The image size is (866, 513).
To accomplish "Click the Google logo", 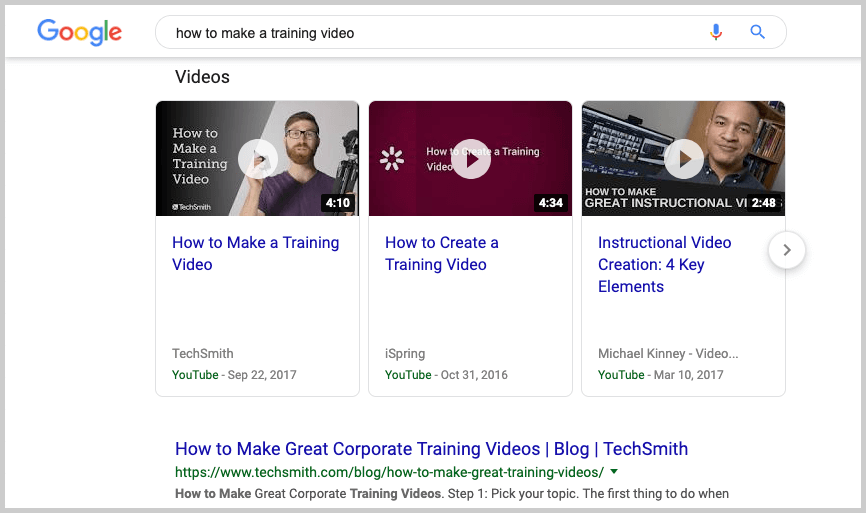I will pos(80,32).
